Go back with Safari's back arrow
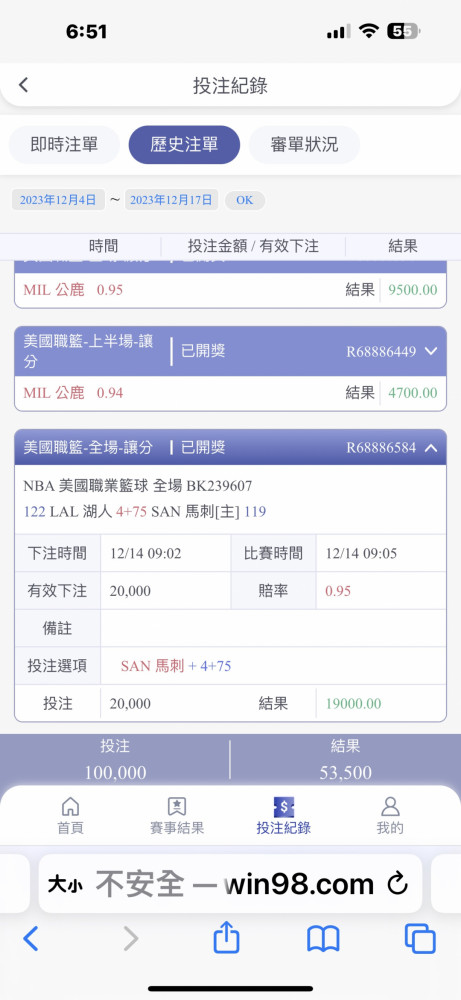Image resolution: width=461 pixels, height=1000 pixels. [x=31, y=939]
